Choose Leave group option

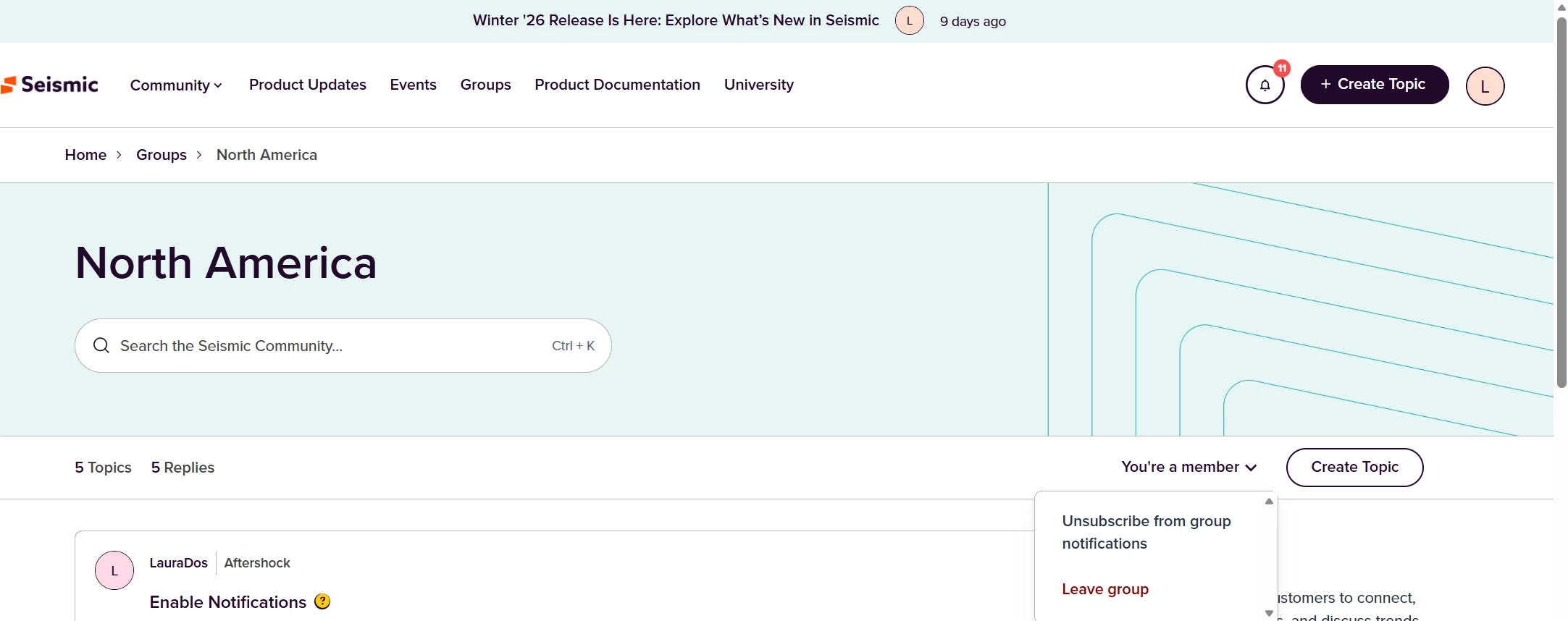tap(1105, 589)
